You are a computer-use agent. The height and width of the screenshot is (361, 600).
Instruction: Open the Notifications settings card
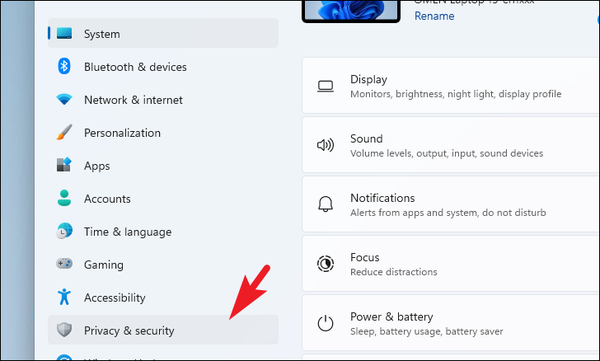tap(451, 204)
